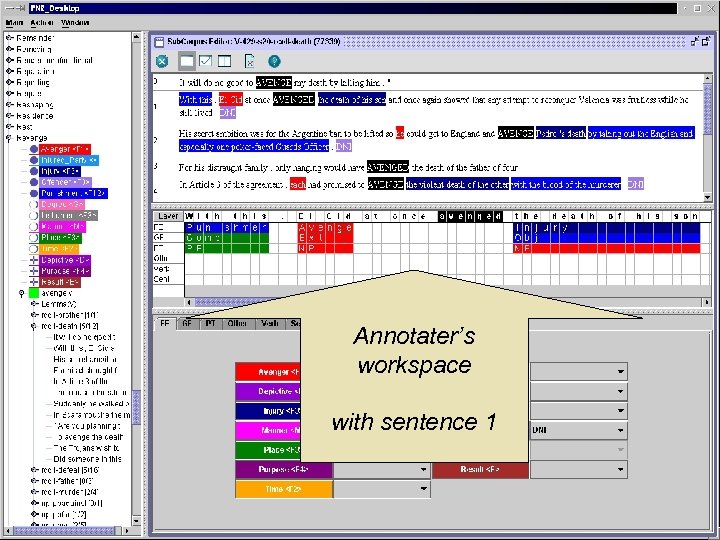The width and height of the screenshot is (720, 540).
Task: Select the 'Did someone in this' sentence in the tree
Action: 87,459
